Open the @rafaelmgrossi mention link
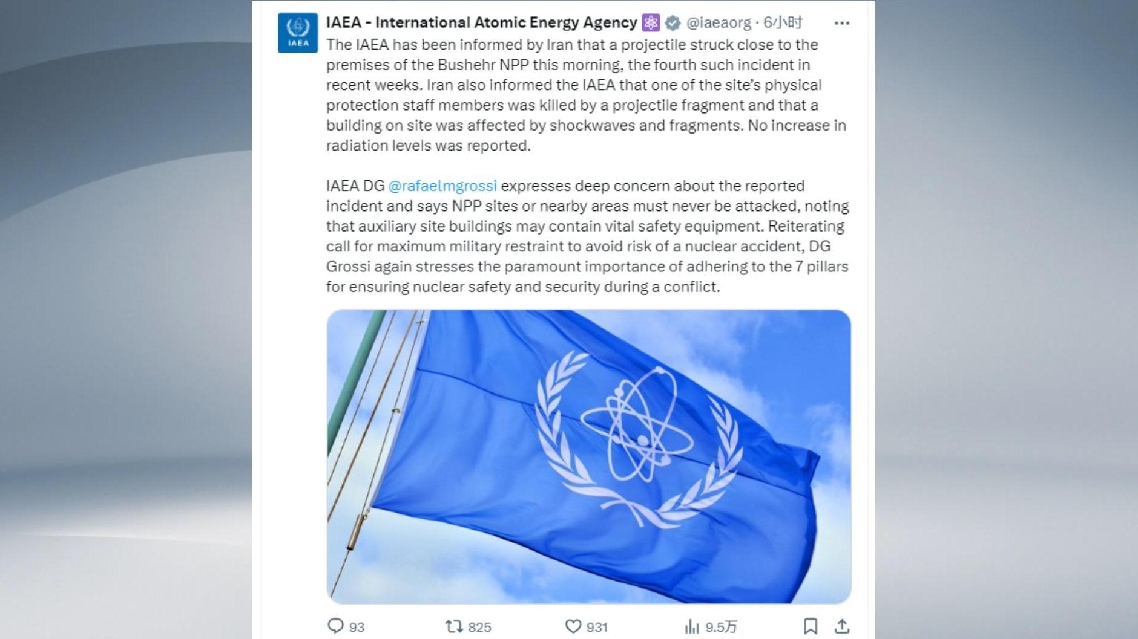 [441, 186]
